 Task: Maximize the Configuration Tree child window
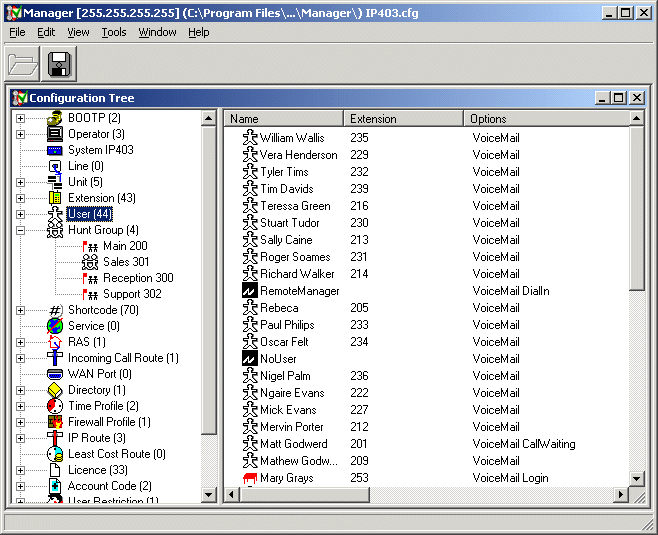pyautogui.click(x=619, y=98)
